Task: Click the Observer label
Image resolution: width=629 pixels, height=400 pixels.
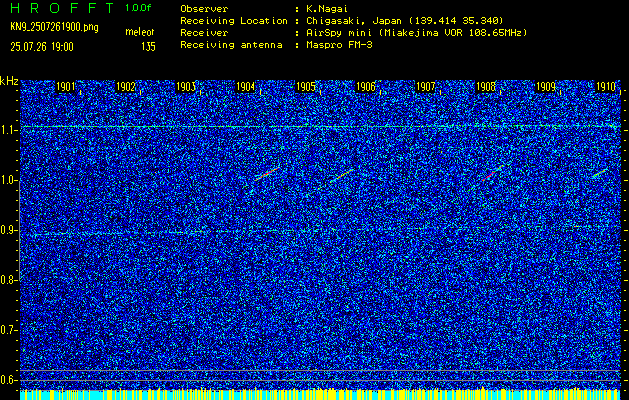Action: point(204,8)
